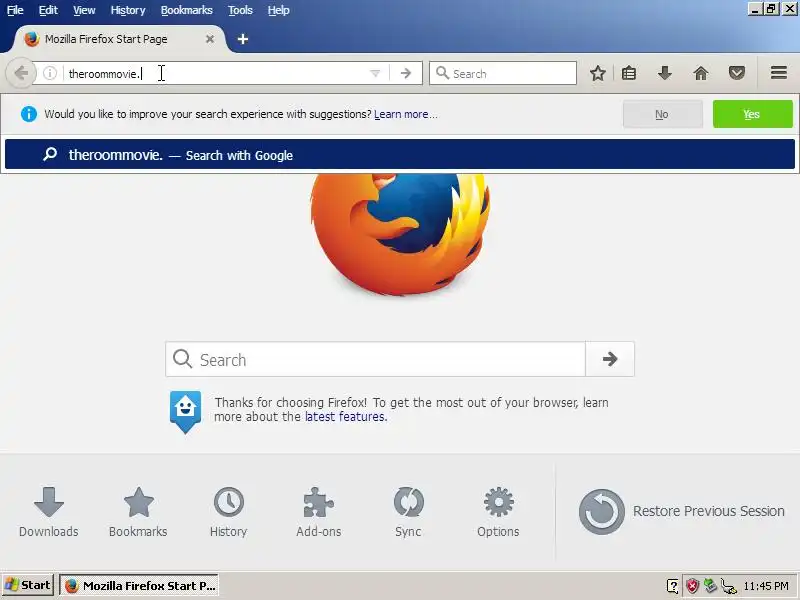Open the Tools menu
The image size is (800, 600).
[x=240, y=10]
